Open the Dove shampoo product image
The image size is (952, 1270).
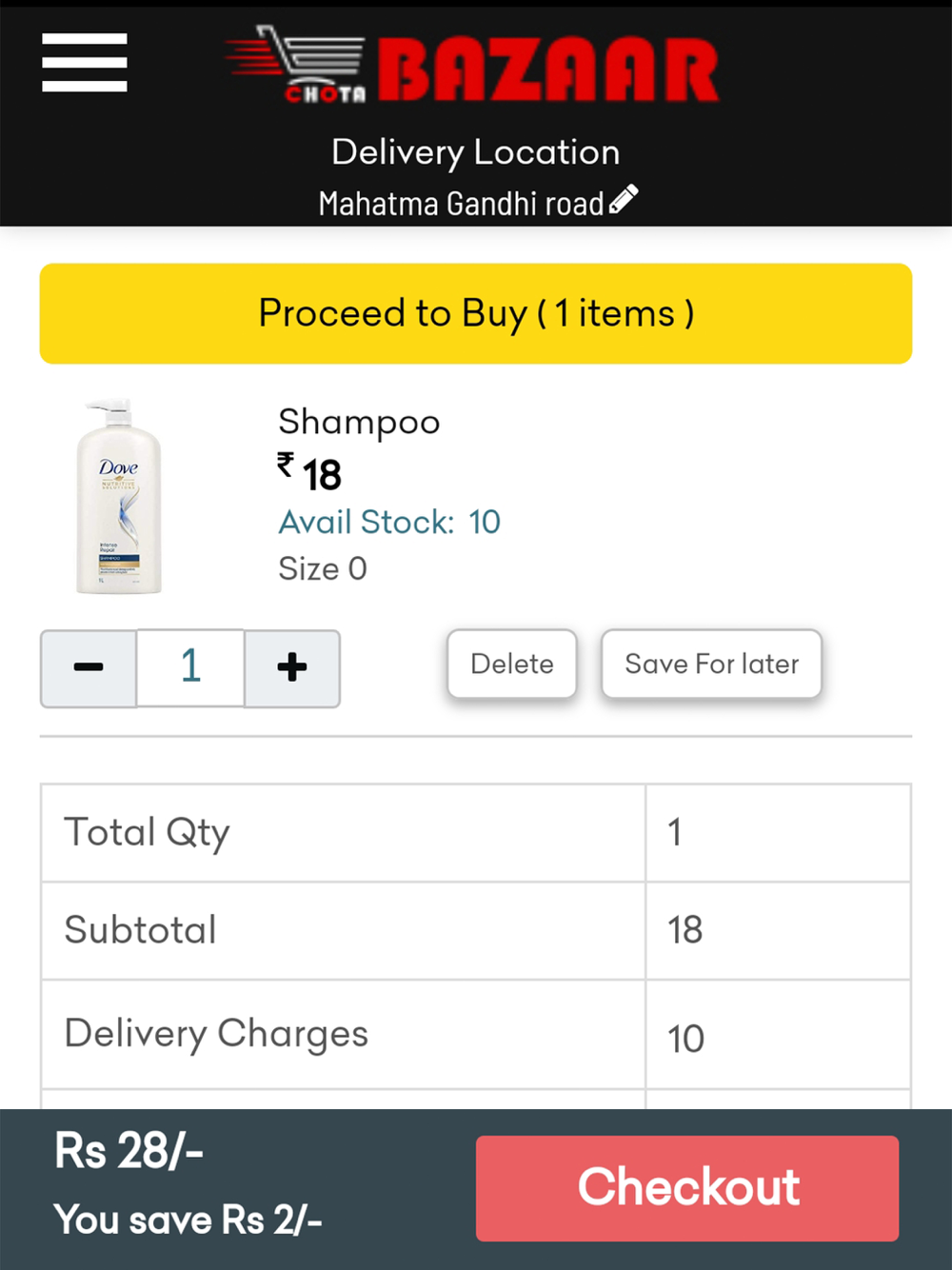coord(120,497)
